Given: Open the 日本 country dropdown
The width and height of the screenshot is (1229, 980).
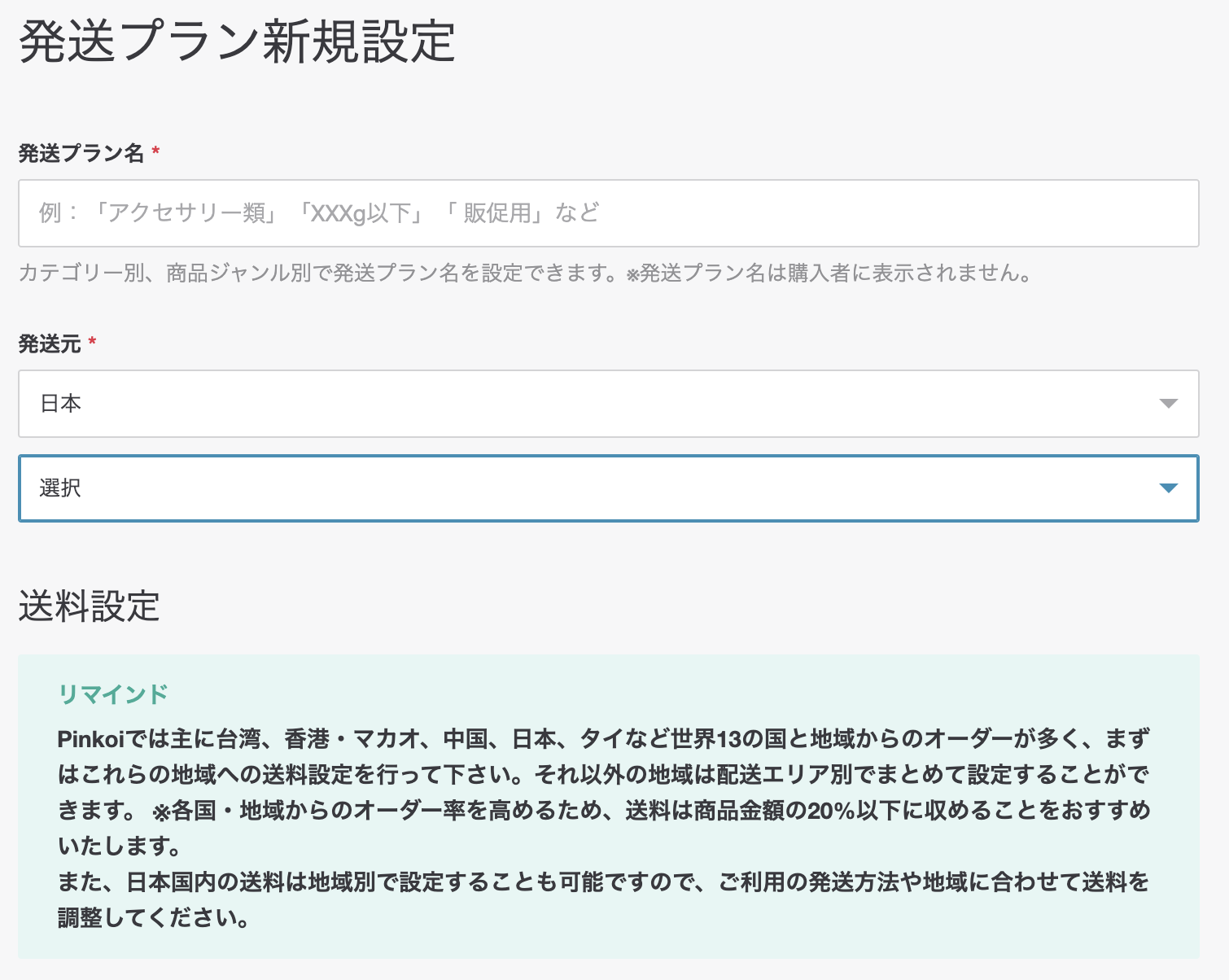Looking at the screenshot, I should [607, 404].
